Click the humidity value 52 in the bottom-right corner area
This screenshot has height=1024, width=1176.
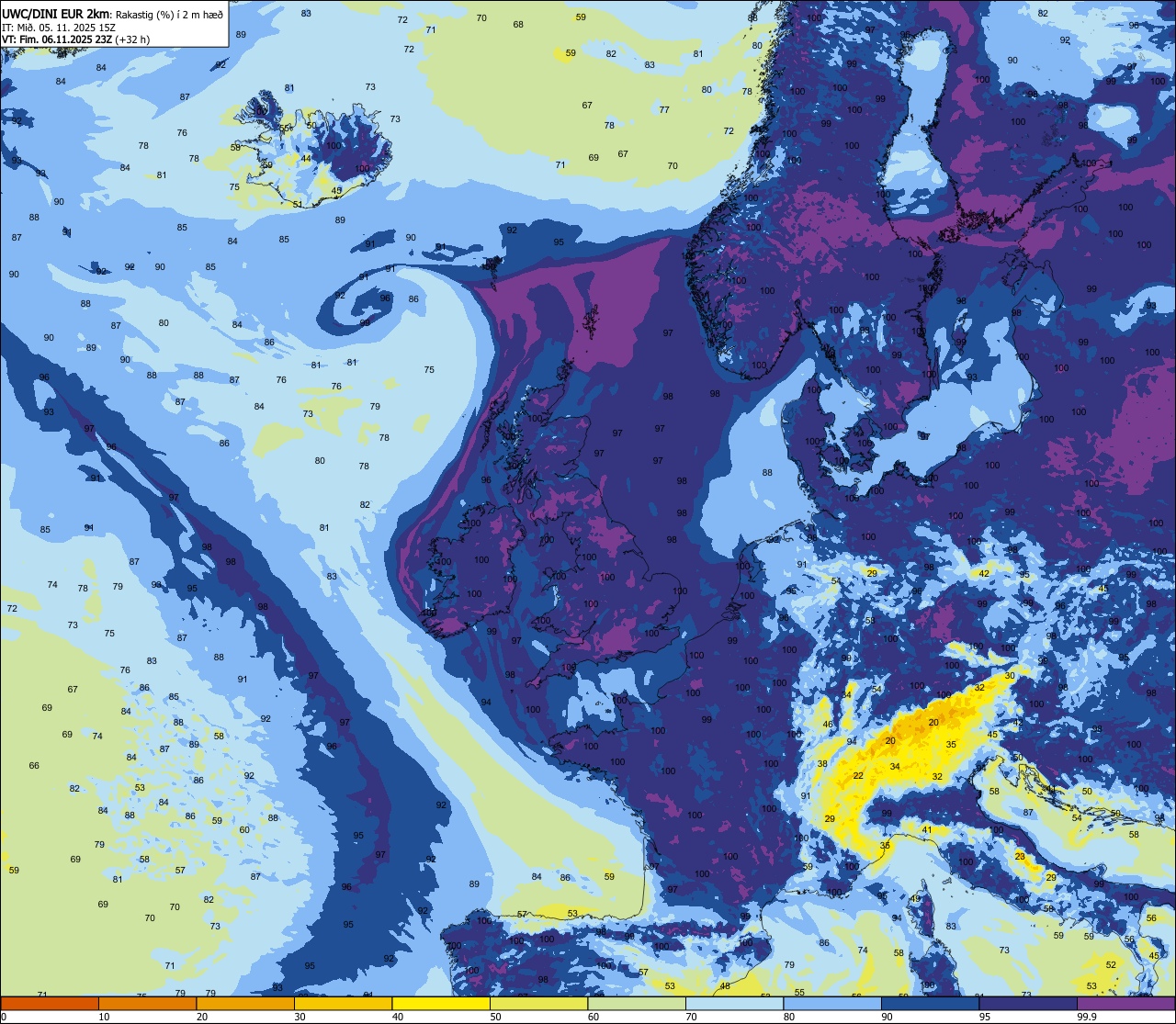click(x=1111, y=964)
